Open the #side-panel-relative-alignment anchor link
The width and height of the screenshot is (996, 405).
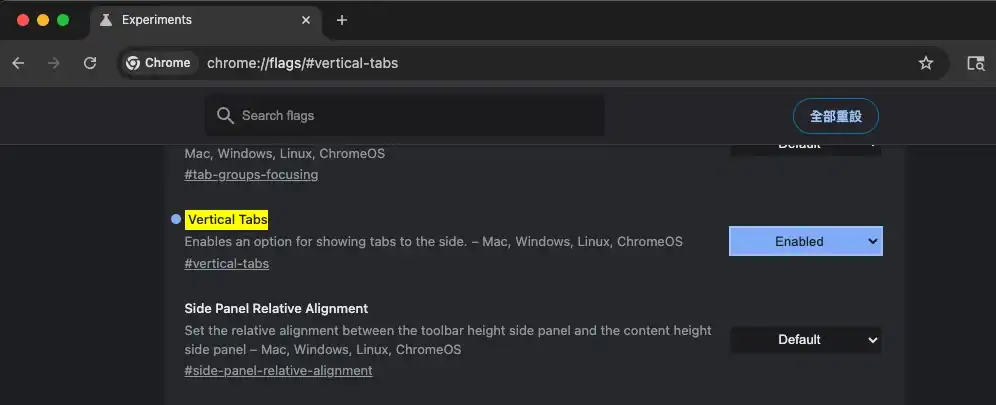click(278, 371)
